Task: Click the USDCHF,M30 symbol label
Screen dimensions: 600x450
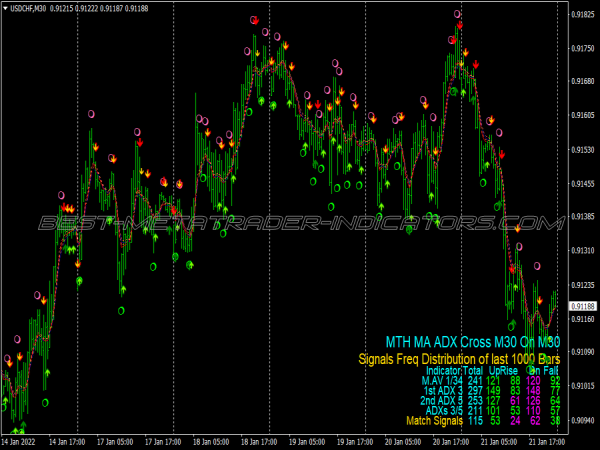Action: (28, 8)
